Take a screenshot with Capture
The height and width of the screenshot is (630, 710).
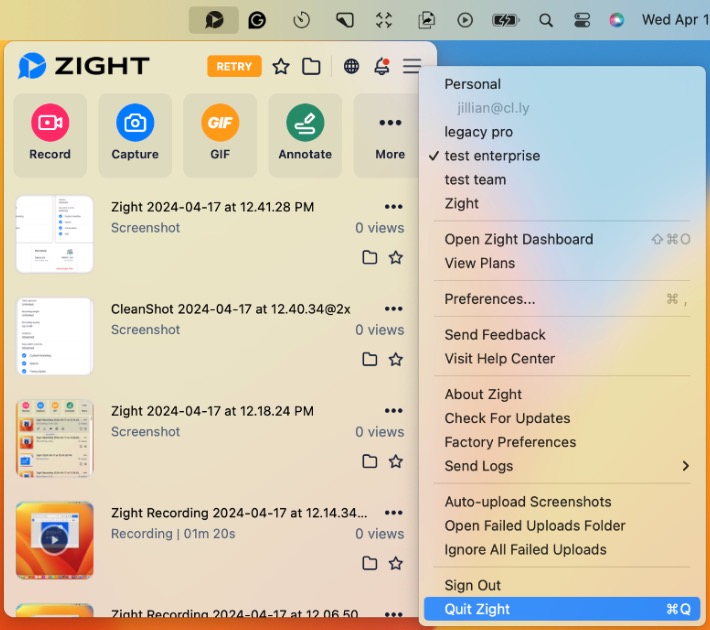135,135
